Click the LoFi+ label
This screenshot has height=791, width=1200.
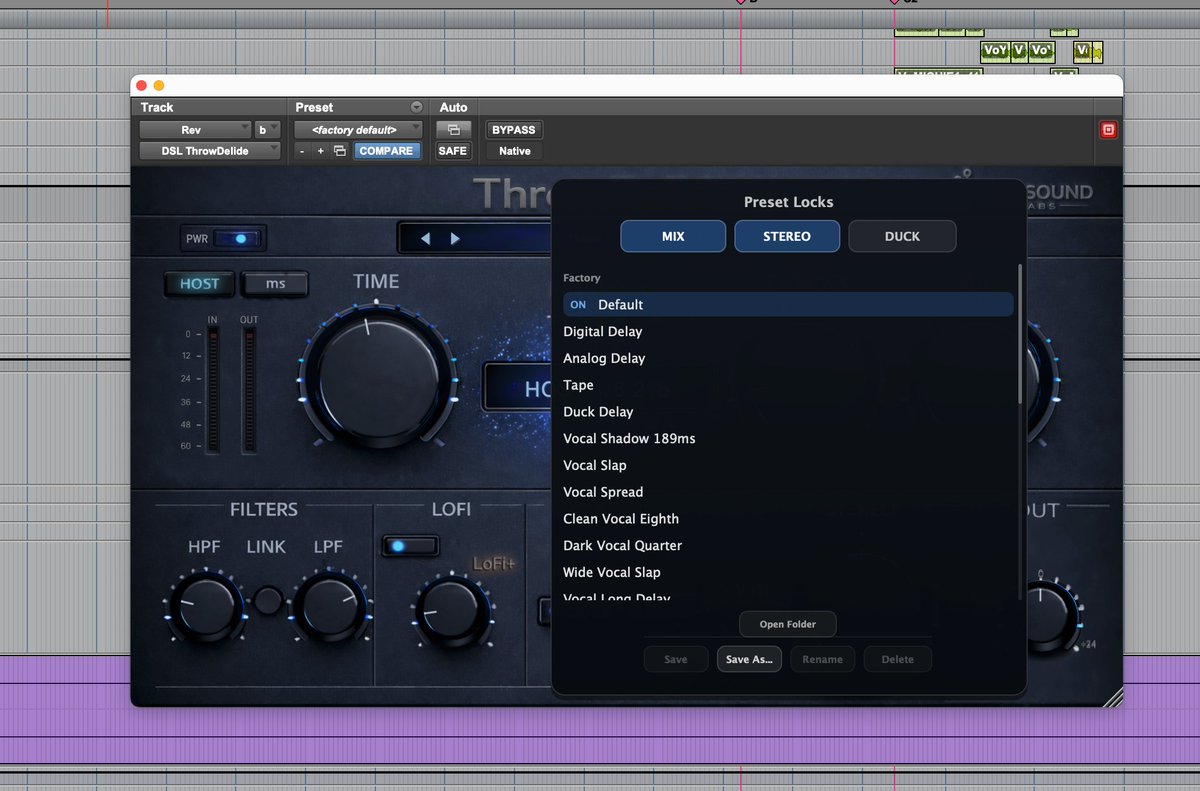tap(494, 563)
